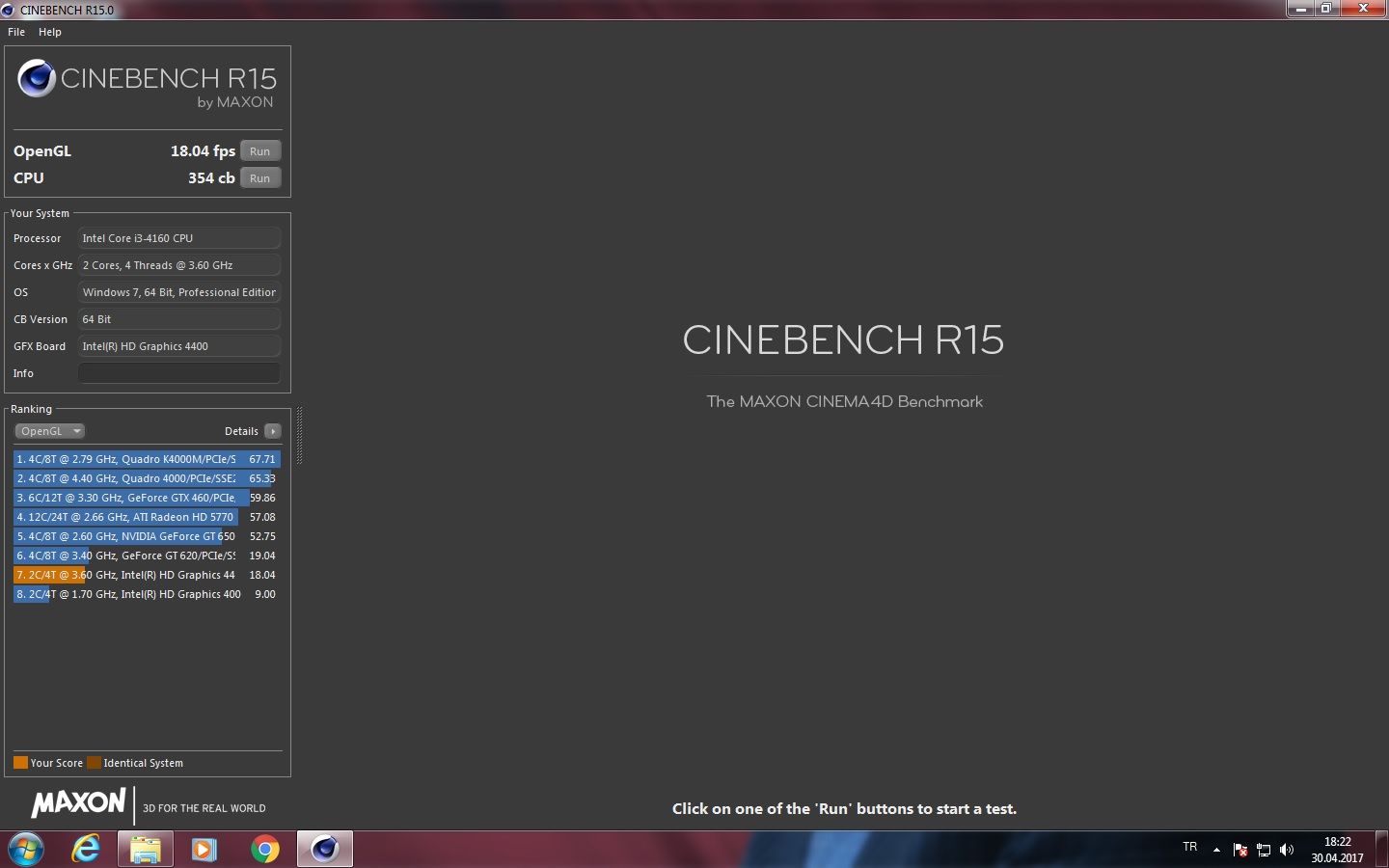Click the Identical System legend swatch
The height and width of the screenshot is (868, 1389).
(94, 763)
